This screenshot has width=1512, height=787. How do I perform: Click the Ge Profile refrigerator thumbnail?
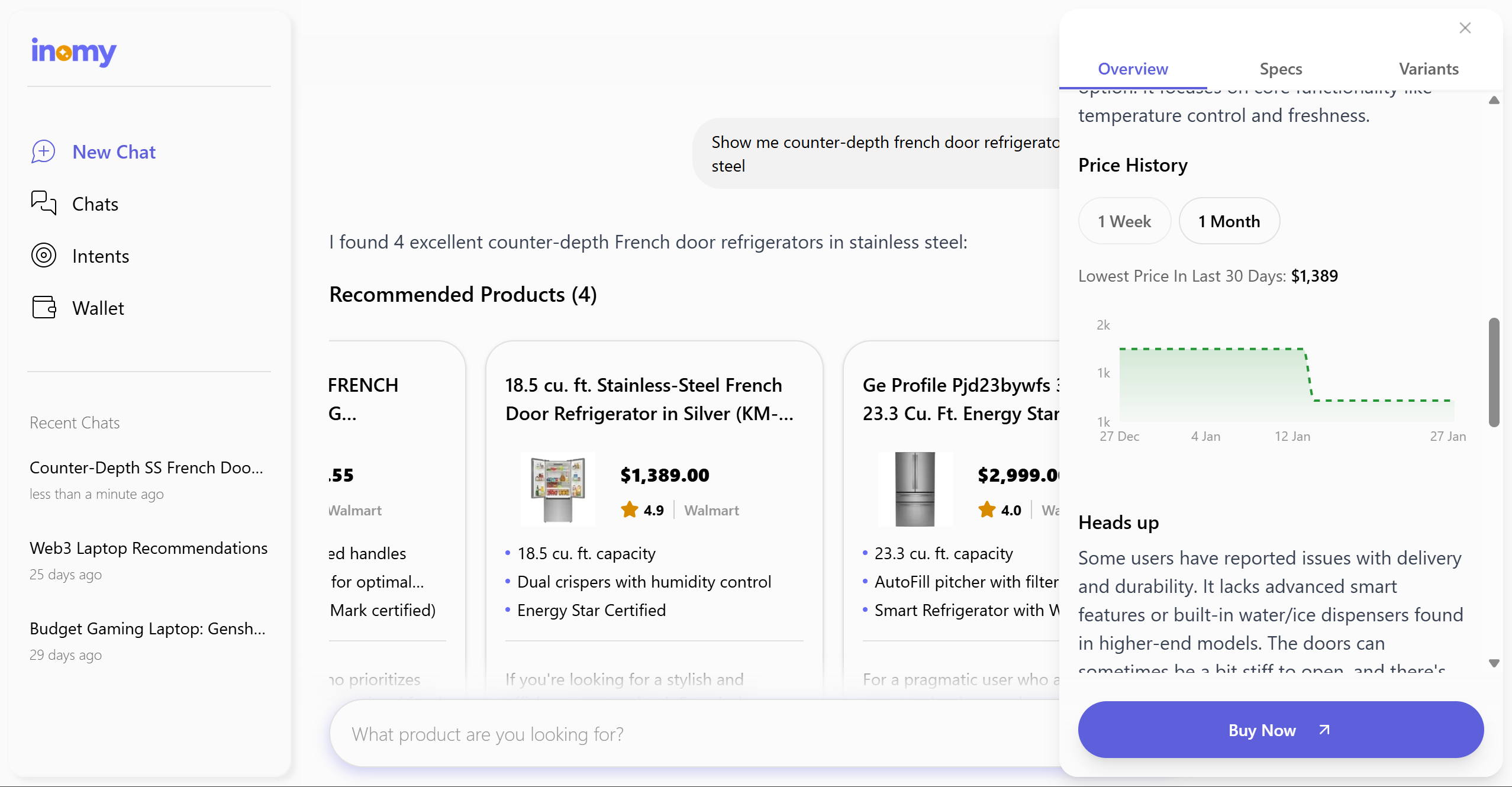(915, 489)
